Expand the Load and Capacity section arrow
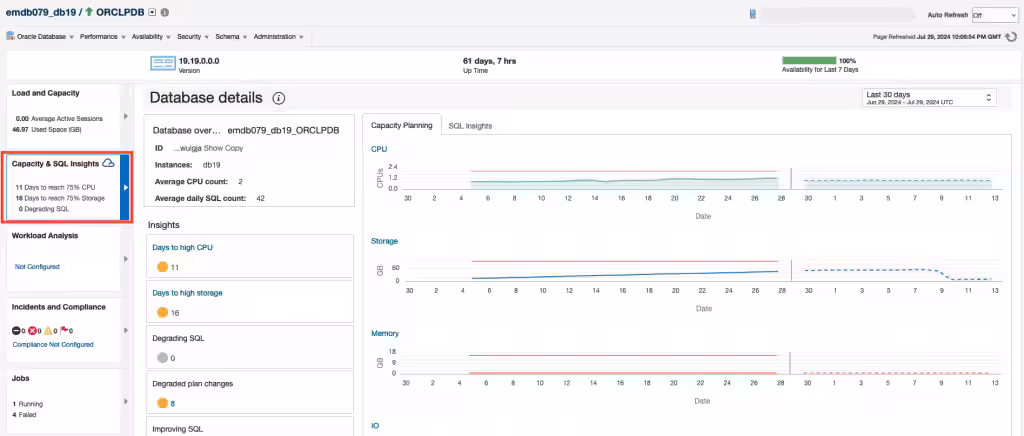1024x436 pixels. pyautogui.click(x=126, y=116)
